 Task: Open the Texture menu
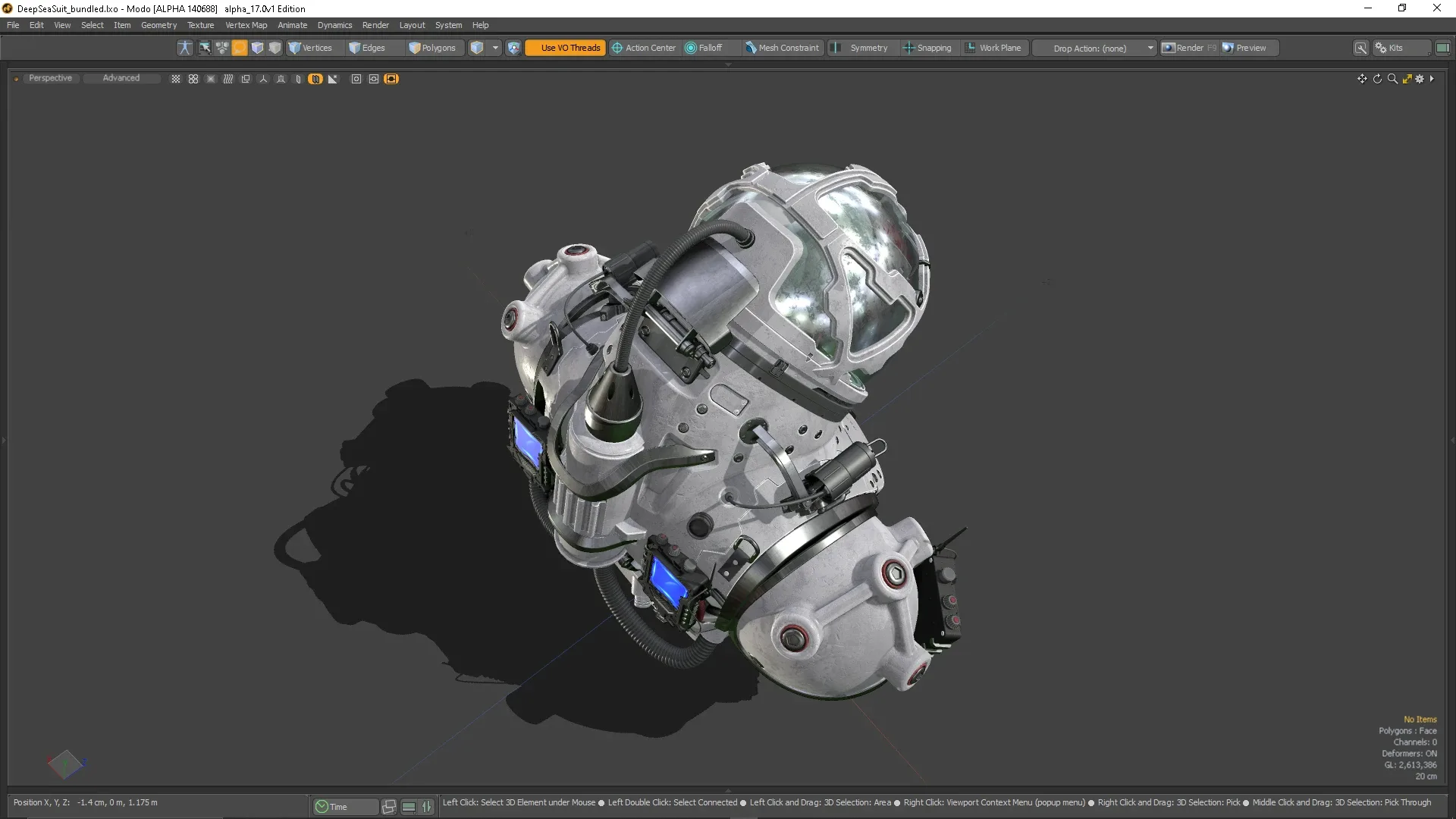[201, 25]
